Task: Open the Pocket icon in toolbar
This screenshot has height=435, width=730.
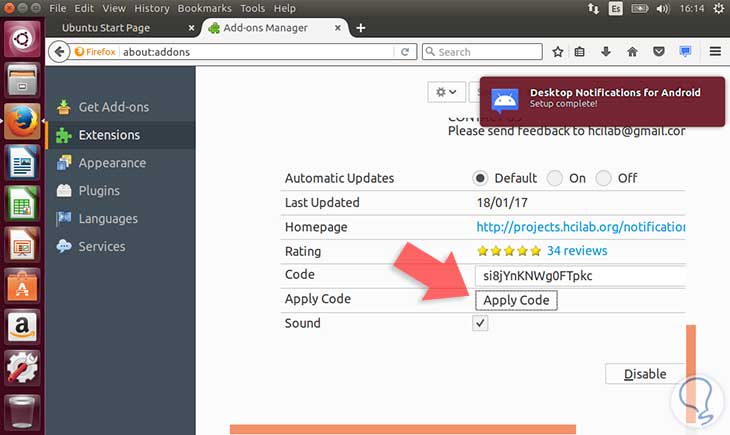Action: pyautogui.click(x=659, y=52)
